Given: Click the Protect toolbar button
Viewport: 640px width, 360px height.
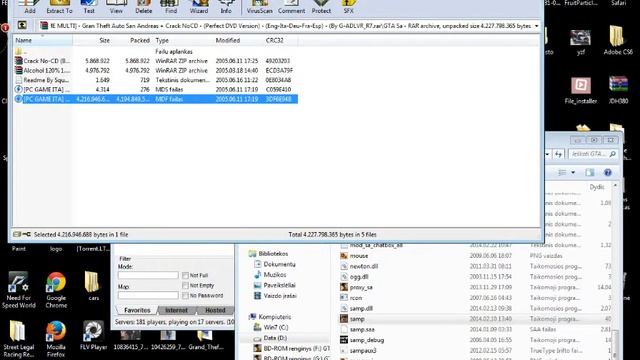Looking at the screenshot, I should [321, 7].
